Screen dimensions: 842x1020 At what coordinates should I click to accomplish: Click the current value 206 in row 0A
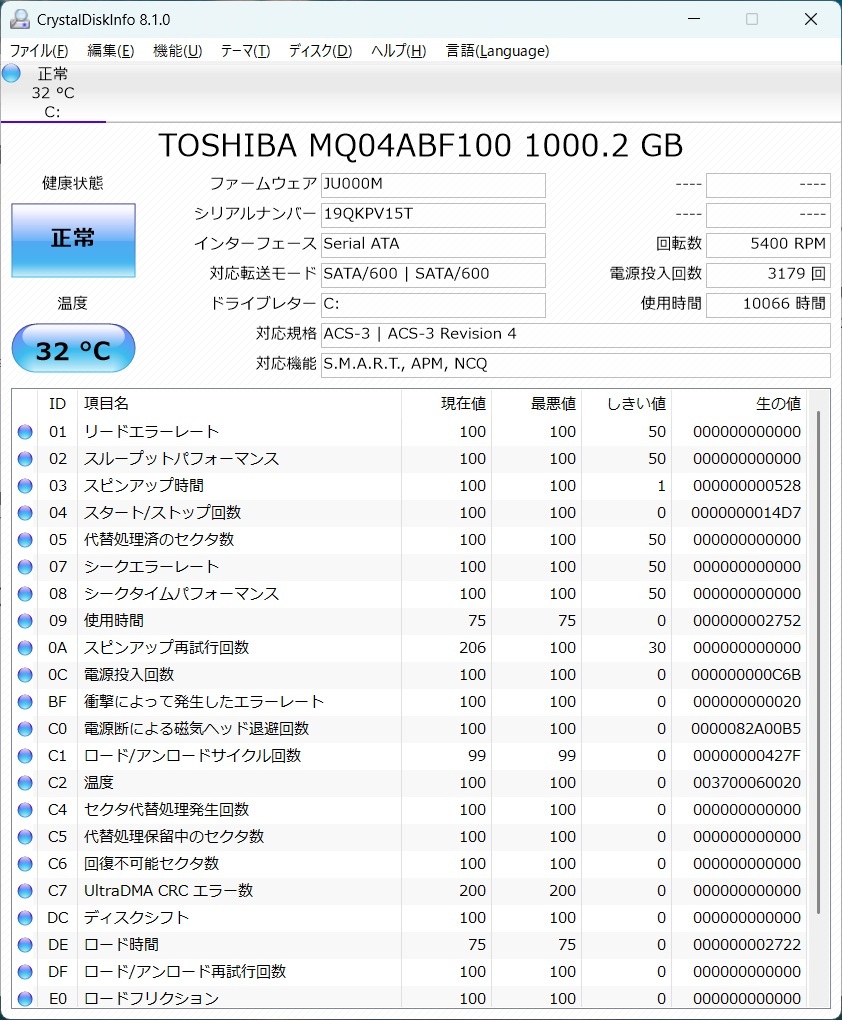472,647
